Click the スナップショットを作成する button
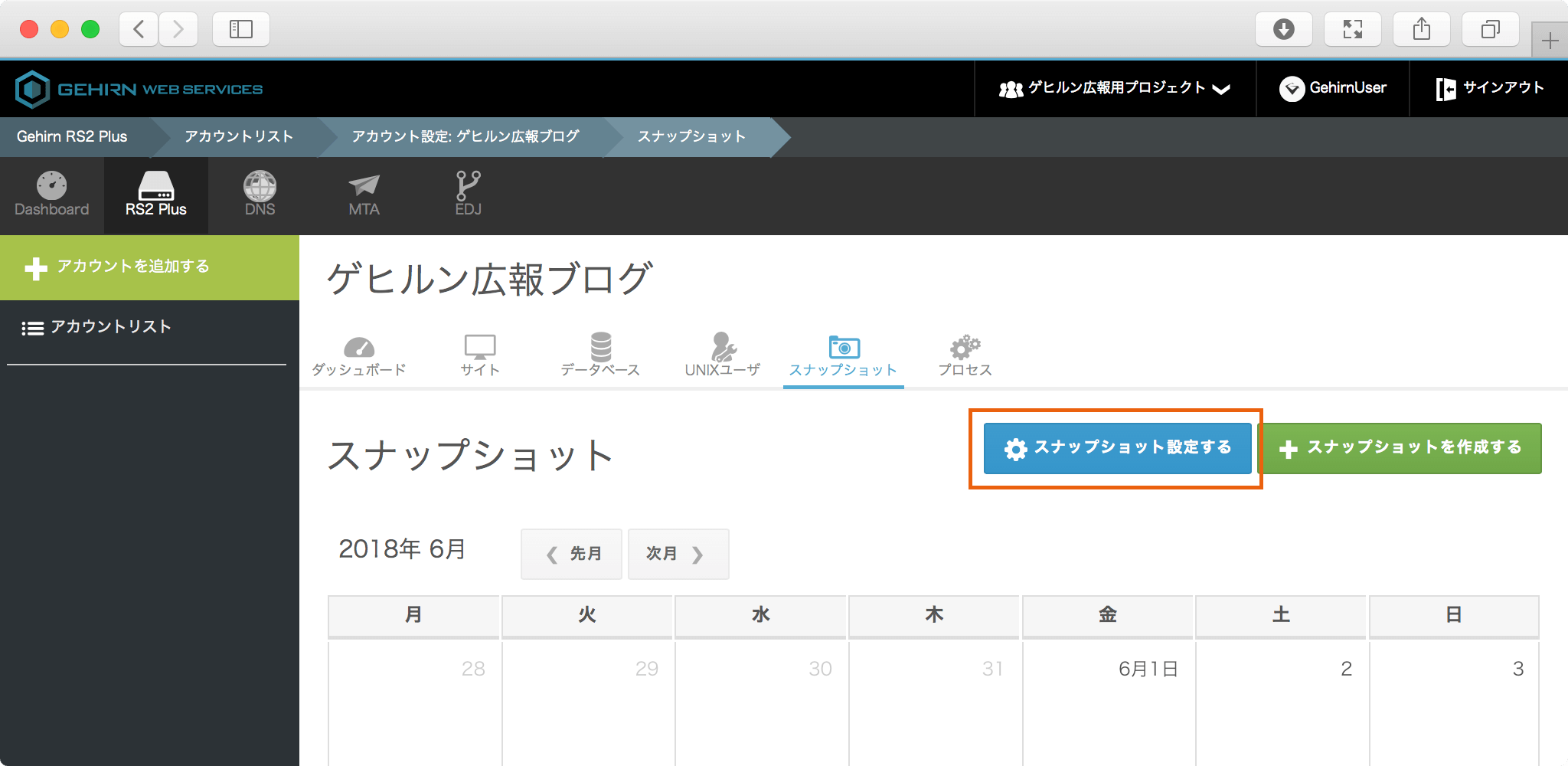Image resolution: width=1568 pixels, height=766 pixels. tap(1400, 448)
